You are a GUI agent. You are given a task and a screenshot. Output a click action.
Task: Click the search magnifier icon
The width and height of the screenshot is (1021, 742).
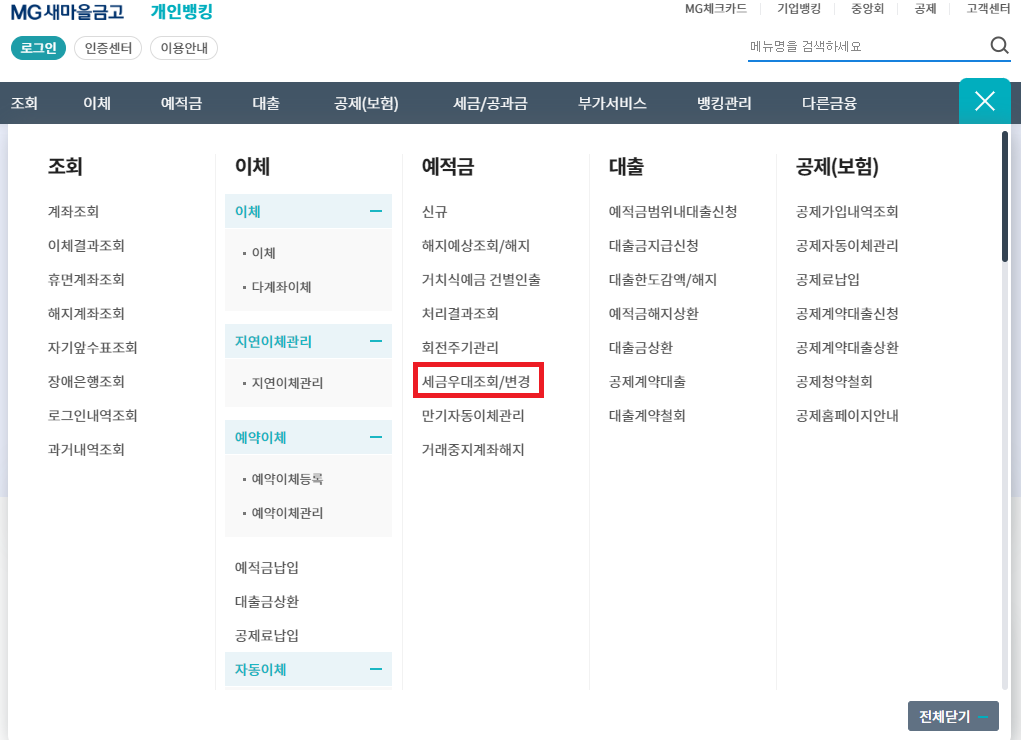[x=998, y=45]
